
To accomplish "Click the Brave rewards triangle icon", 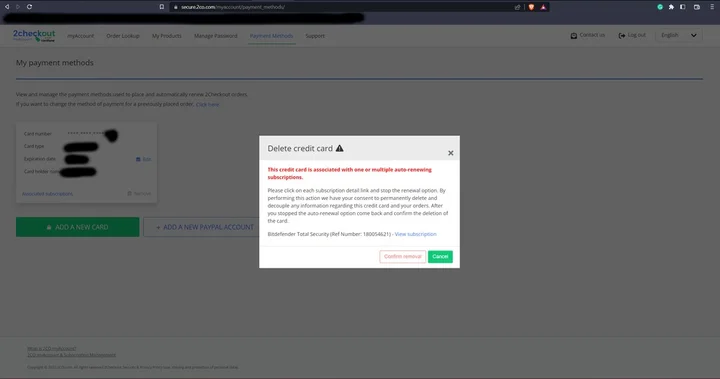I will tap(543, 7).
